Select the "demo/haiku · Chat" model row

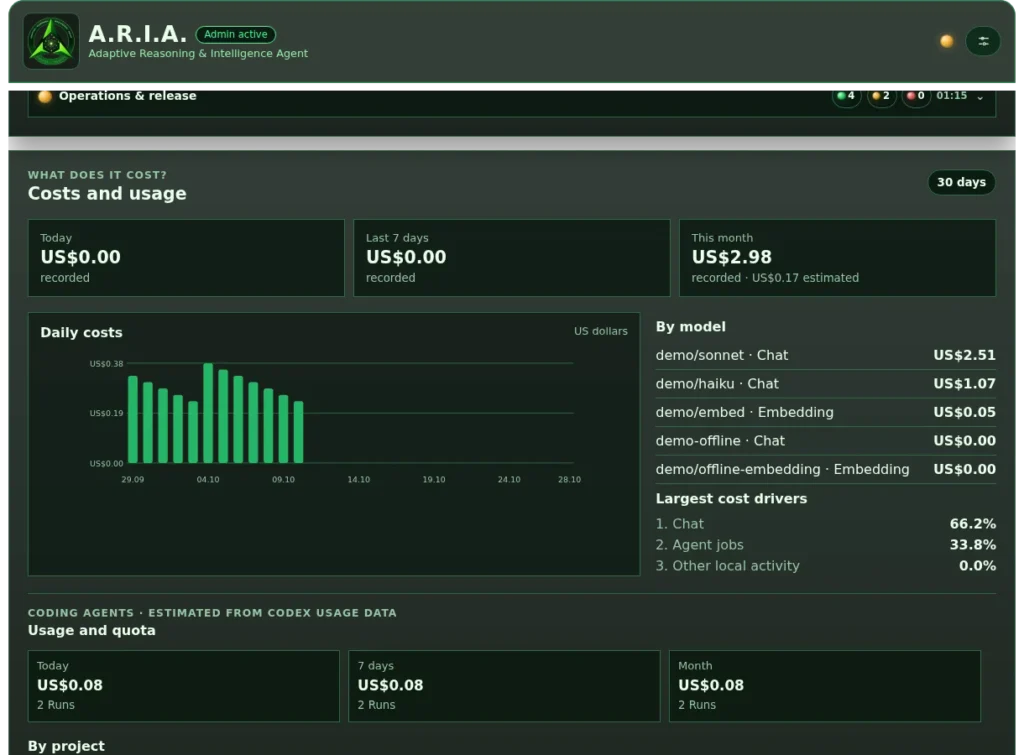point(825,384)
